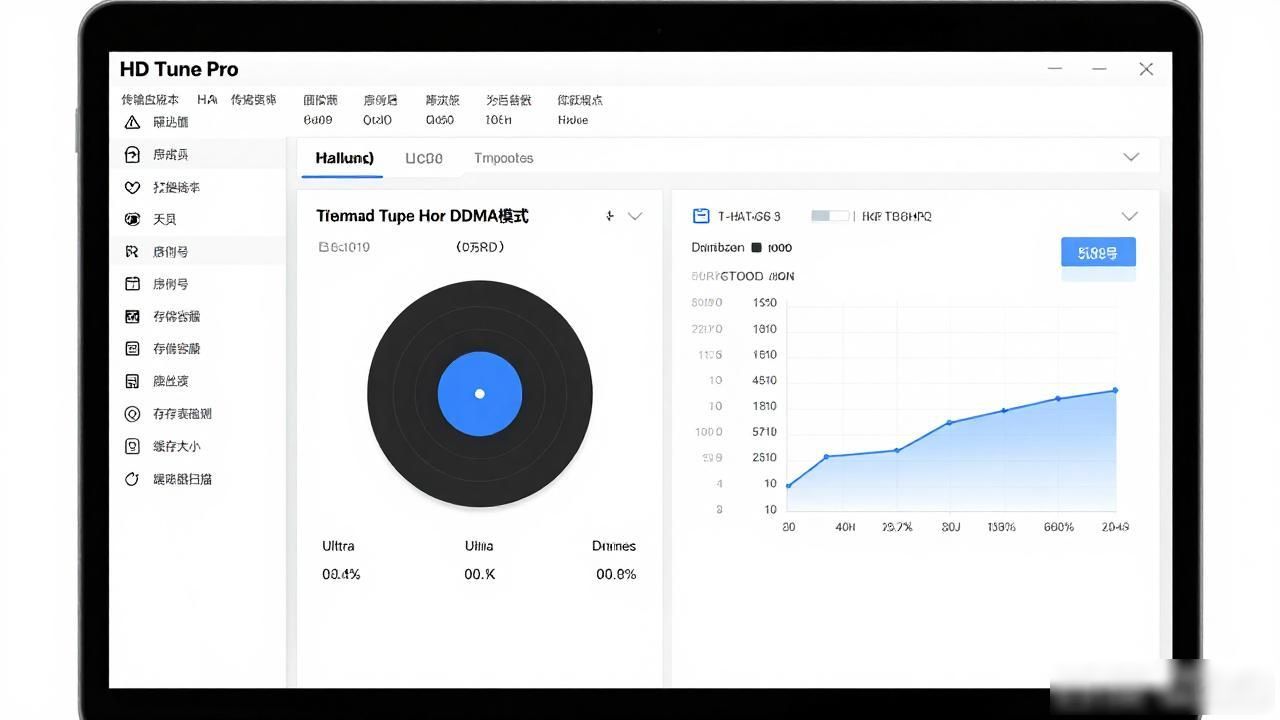
Task: Click the Tiemad Tupe Hor DDMA panel title
Action: [x=422, y=216]
